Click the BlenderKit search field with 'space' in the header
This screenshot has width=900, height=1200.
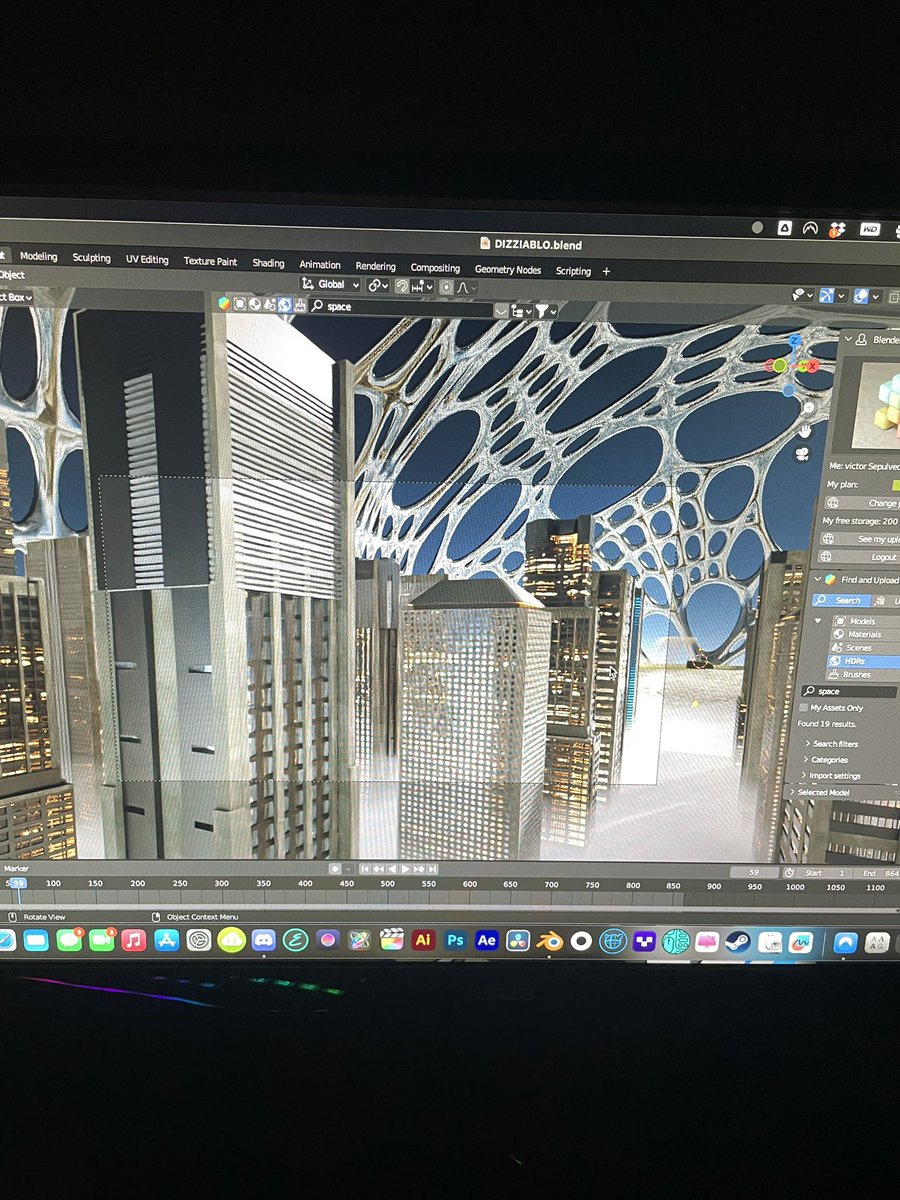point(400,307)
